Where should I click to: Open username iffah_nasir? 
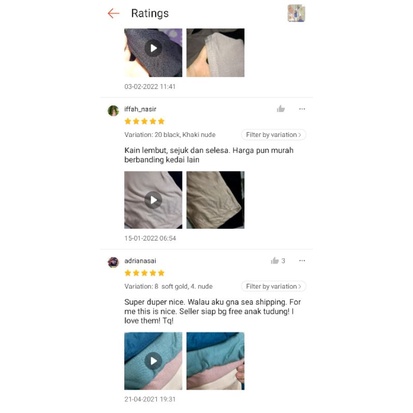(140, 109)
